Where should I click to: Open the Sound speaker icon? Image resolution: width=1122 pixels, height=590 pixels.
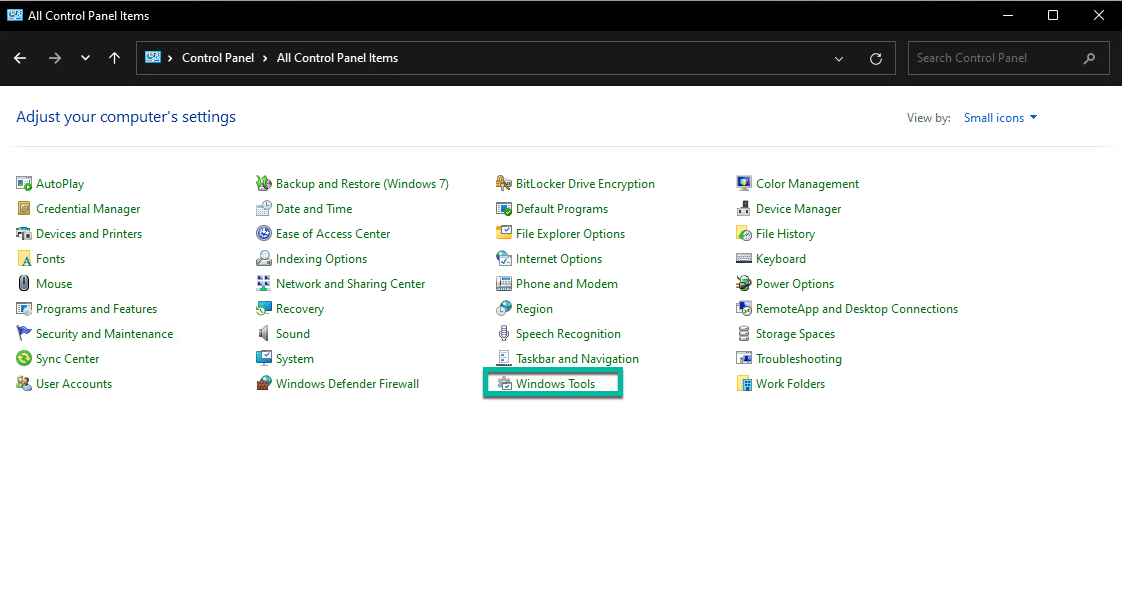click(x=264, y=334)
